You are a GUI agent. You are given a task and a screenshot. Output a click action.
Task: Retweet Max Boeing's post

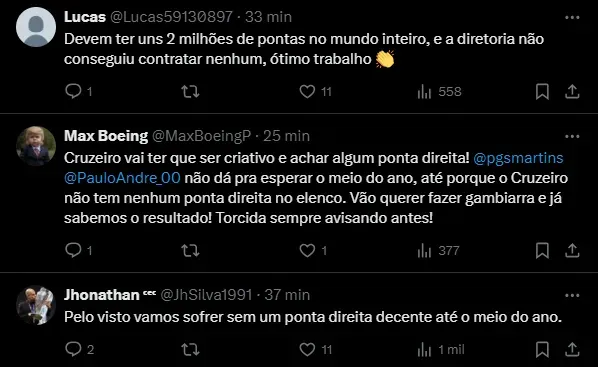[x=190, y=251]
